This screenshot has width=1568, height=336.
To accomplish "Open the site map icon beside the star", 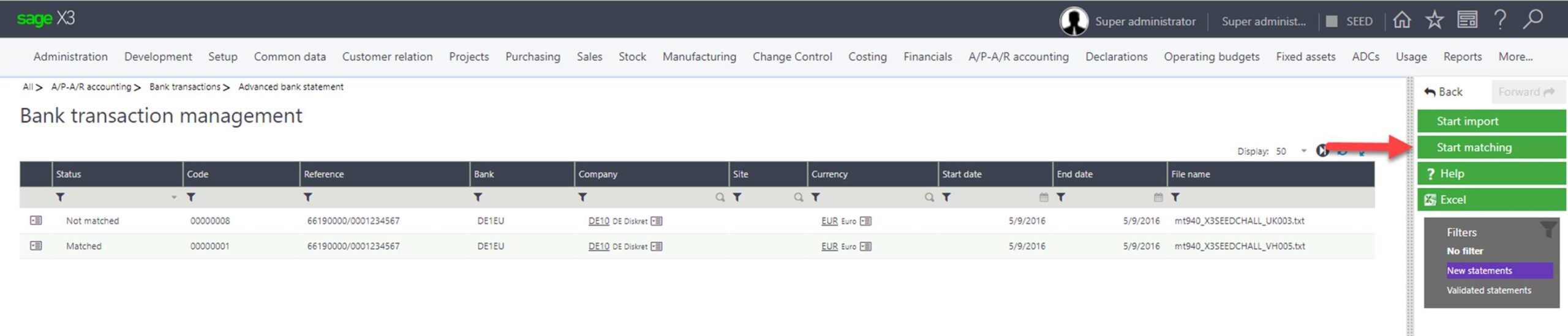I will (x=1467, y=20).
